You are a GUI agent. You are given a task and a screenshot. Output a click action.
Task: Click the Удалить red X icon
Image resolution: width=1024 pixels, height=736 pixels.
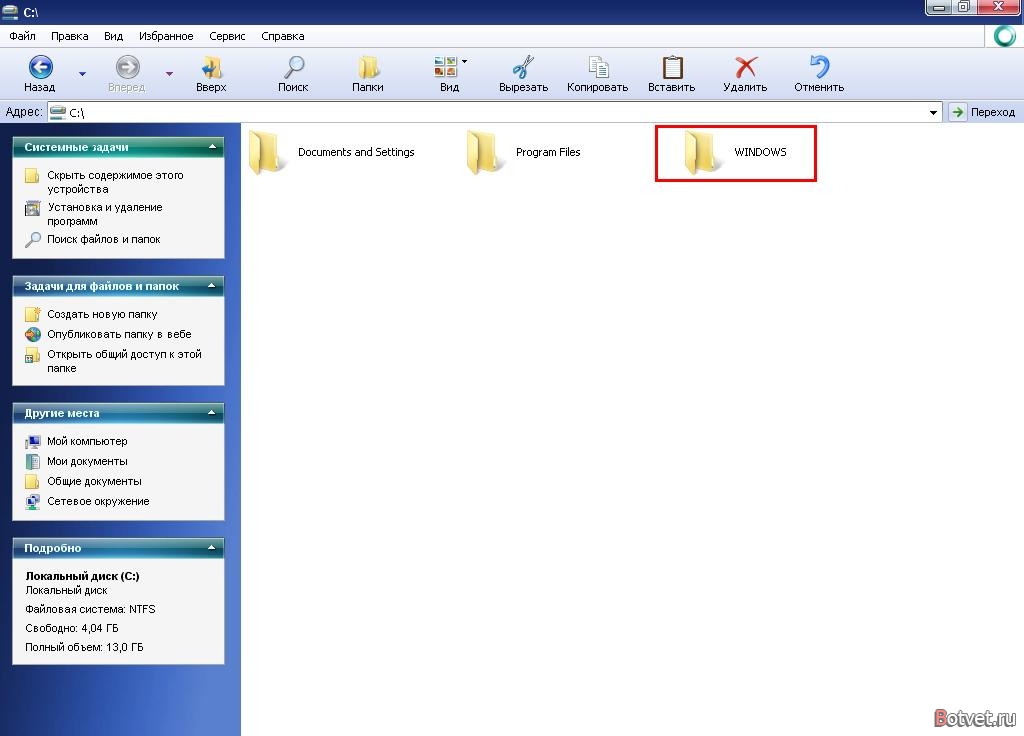pyautogui.click(x=745, y=67)
